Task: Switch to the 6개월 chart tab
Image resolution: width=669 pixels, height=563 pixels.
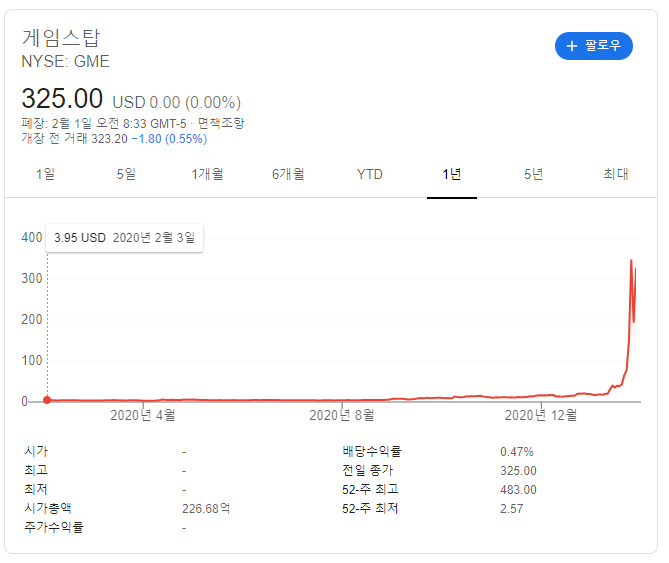Action: tap(288, 174)
